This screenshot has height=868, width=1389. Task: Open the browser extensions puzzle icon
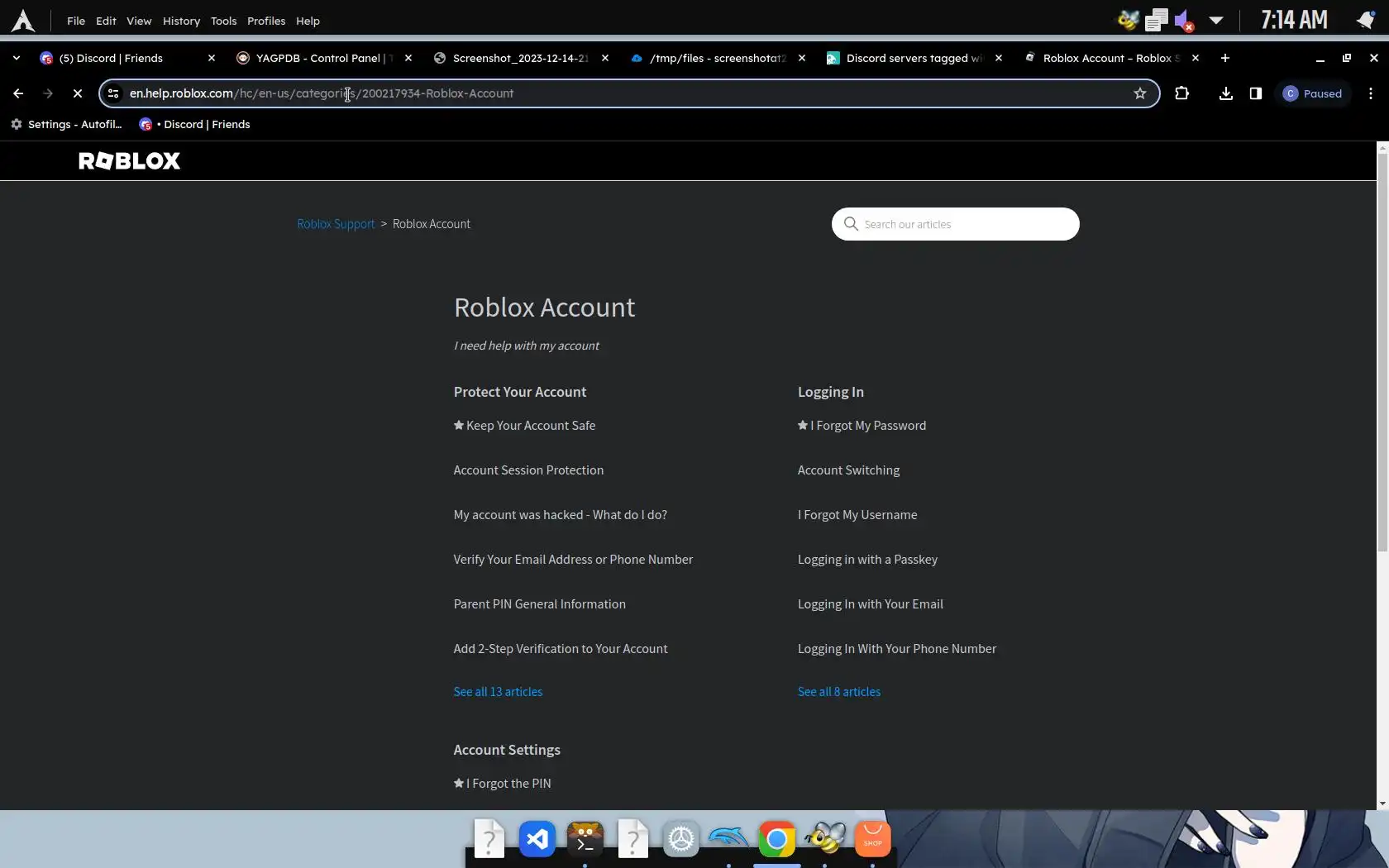click(1181, 93)
